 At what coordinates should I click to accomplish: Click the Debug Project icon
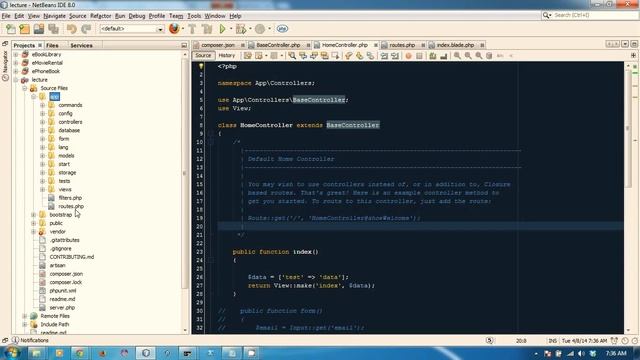pyautogui.click(x=241, y=29)
